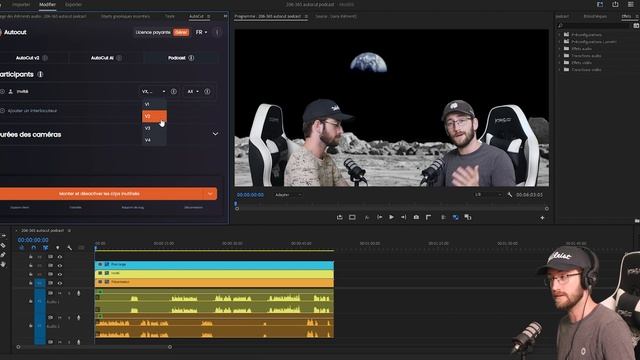Open the Program monitor button editor plus
This screenshot has height=360, width=640.
coord(542,218)
